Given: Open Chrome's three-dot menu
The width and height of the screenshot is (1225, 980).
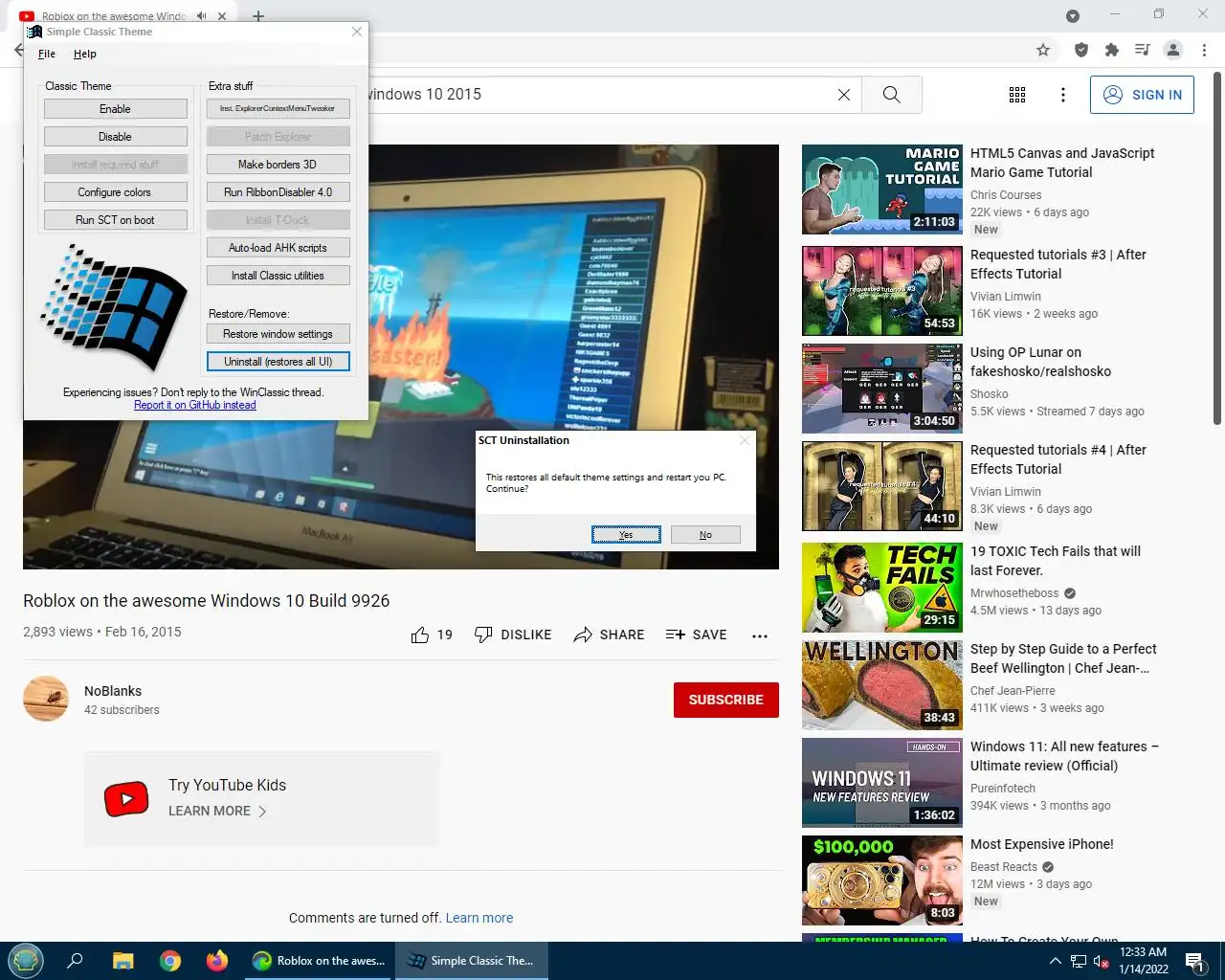Looking at the screenshot, I should [1204, 50].
